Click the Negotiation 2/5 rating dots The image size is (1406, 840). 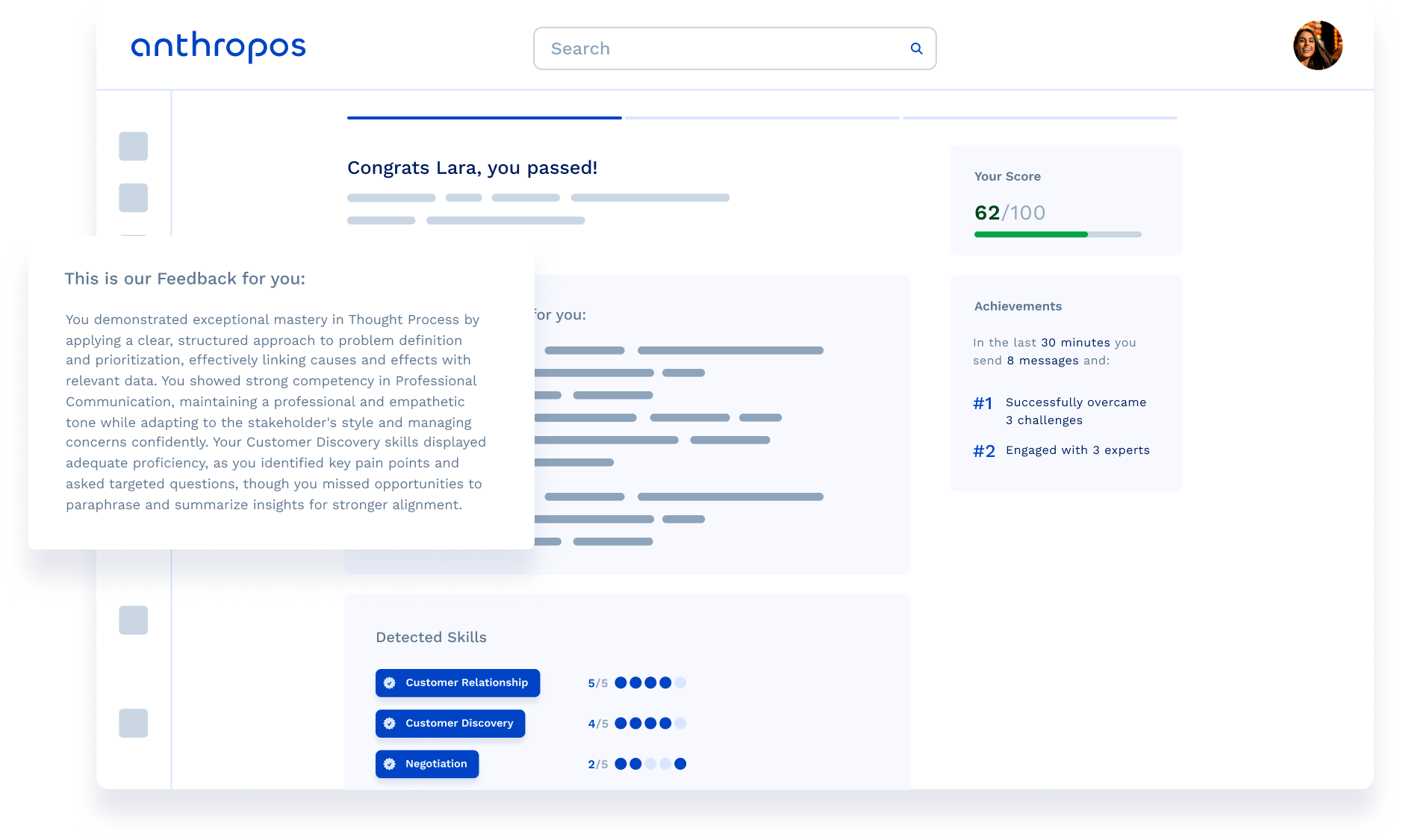tap(650, 764)
